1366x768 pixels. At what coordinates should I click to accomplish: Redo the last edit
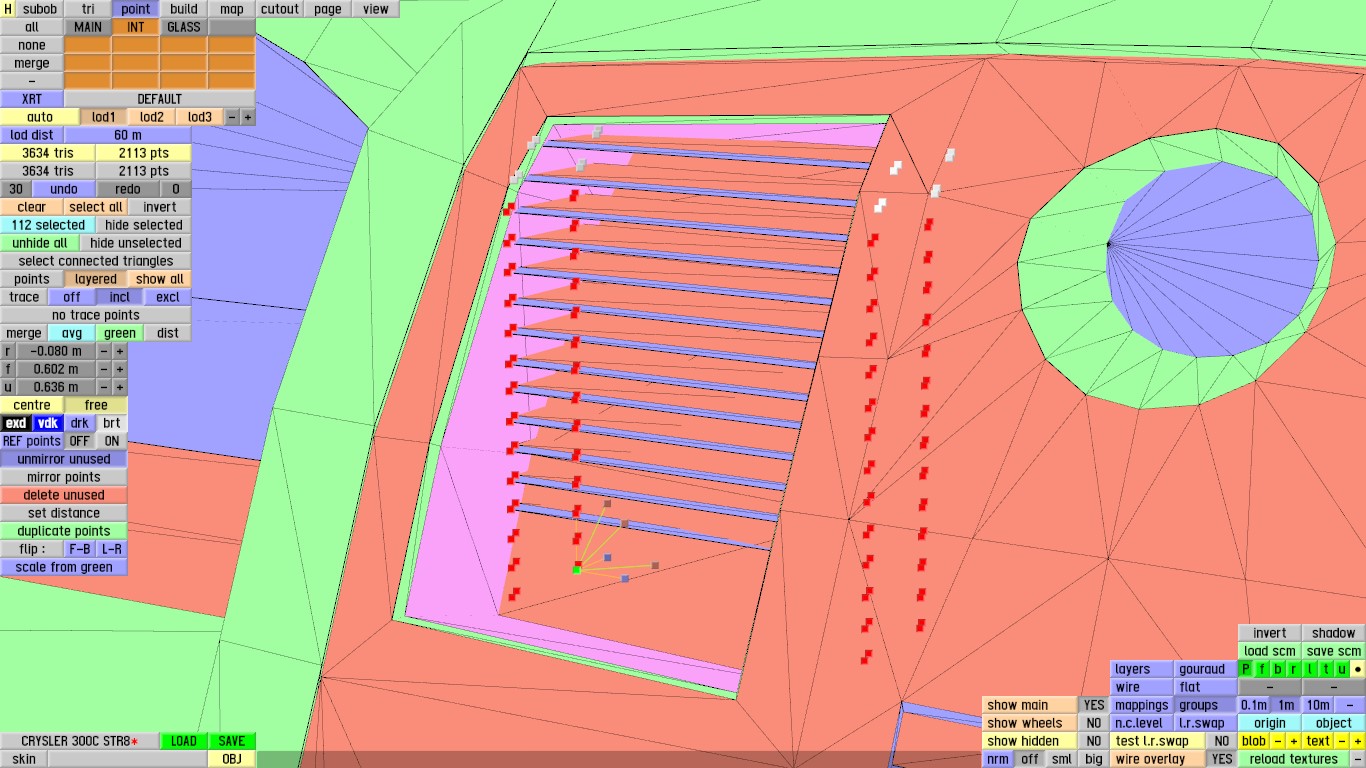tap(128, 189)
